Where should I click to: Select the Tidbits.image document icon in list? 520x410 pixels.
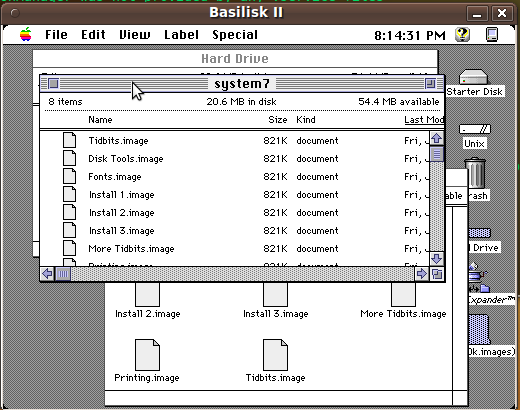pyautogui.click(x=69, y=140)
